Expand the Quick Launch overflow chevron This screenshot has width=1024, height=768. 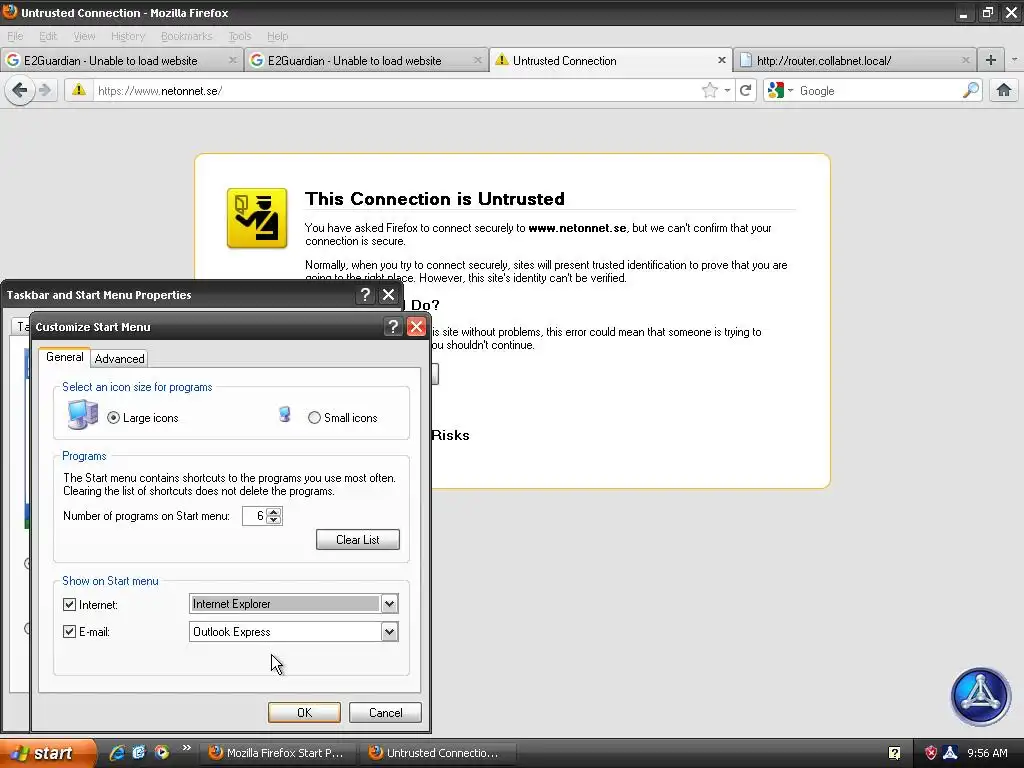click(x=187, y=747)
